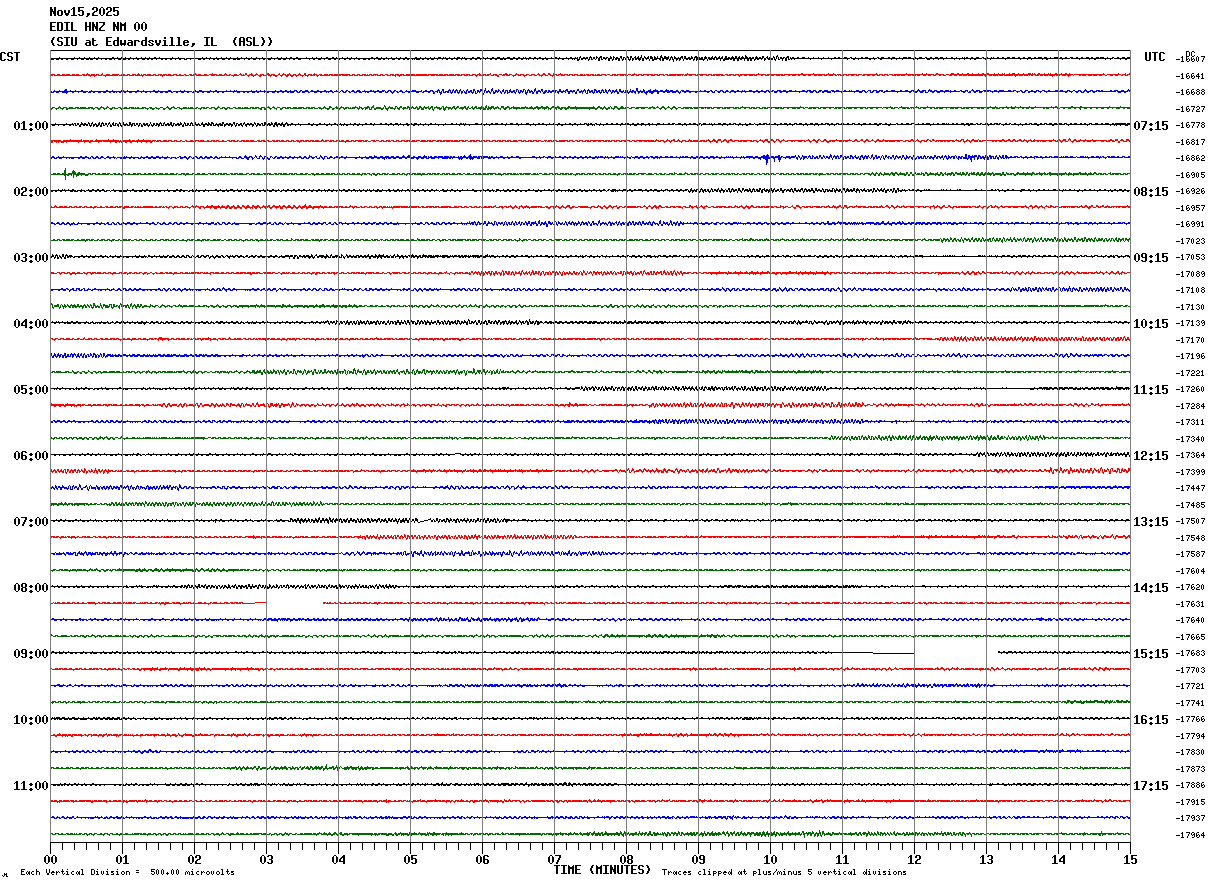1210x886 pixels.
Task: Click the blue trace spike near minute 10
Action: point(766,158)
